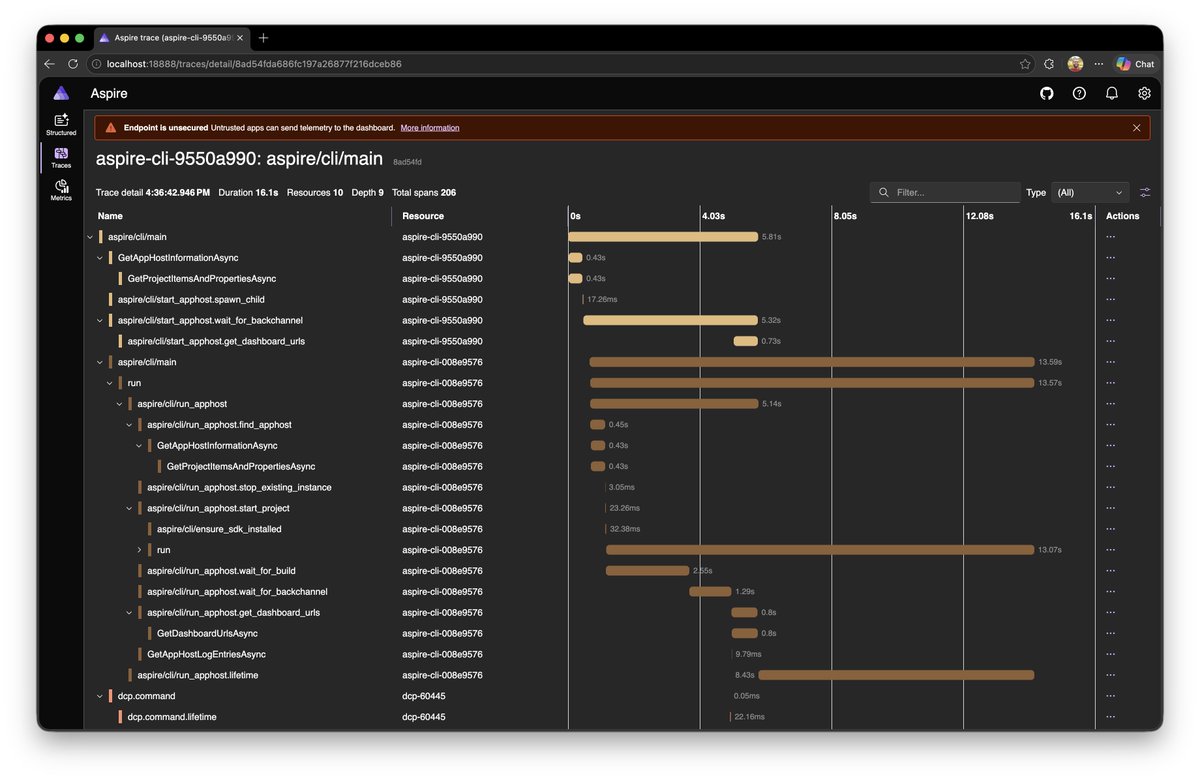Viewport: 1200px width, 780px height.
Task: Collapse the top aspire/cli/main span
Action: click(90, 237)
